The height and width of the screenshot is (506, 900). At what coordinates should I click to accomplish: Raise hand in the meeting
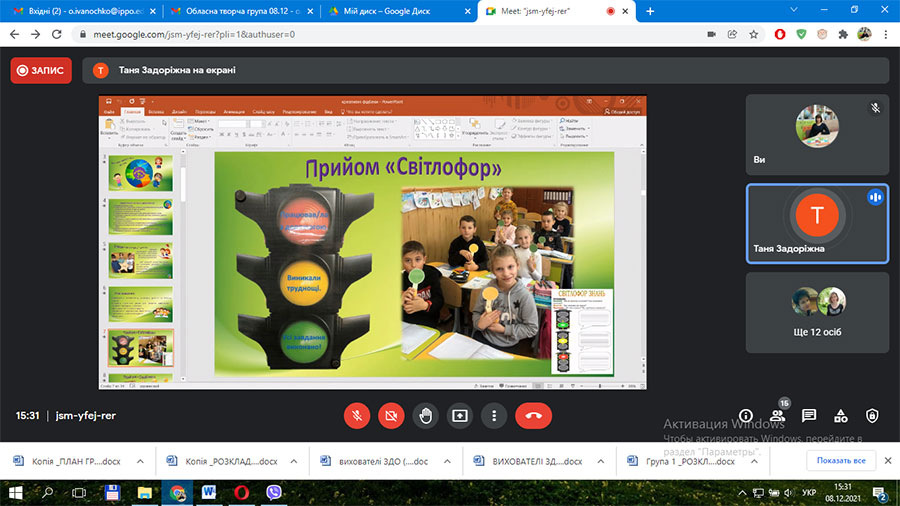(425, 415)
